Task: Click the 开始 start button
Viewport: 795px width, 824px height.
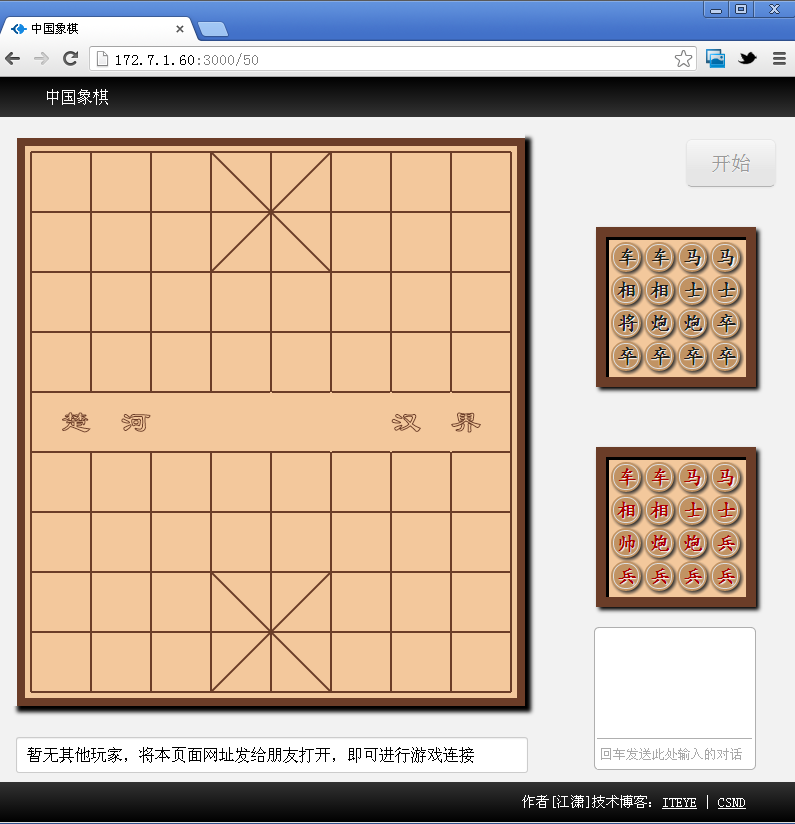Action: (730, 163)
